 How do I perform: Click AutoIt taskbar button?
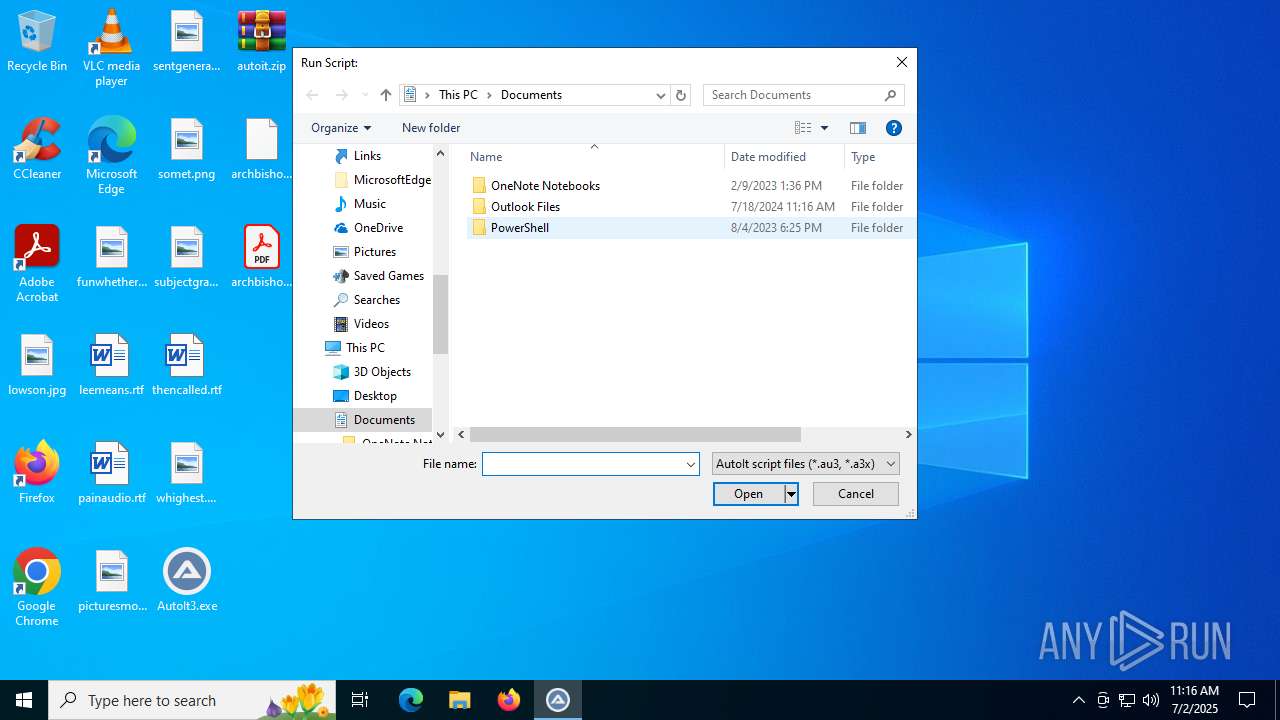click(x=558, y=700)
